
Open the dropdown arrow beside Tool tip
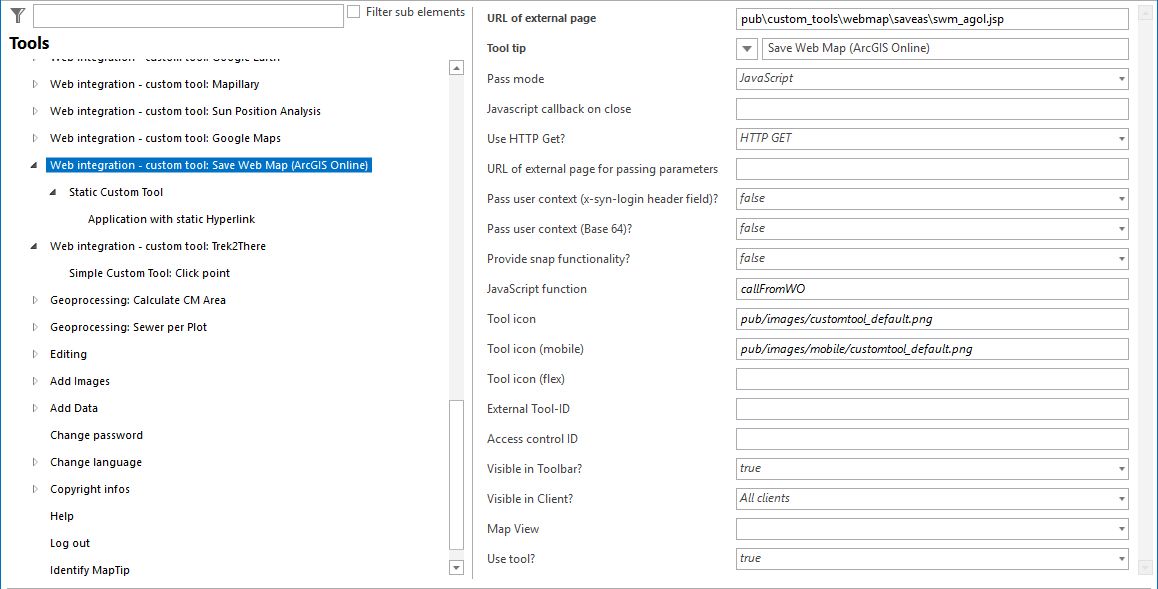(x=746, y=48)
